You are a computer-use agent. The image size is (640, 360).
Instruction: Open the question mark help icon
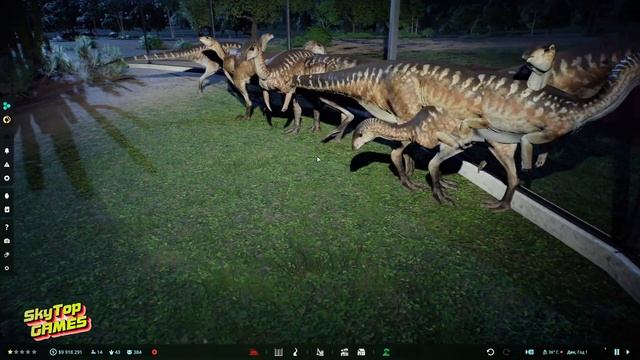[7, 227]
